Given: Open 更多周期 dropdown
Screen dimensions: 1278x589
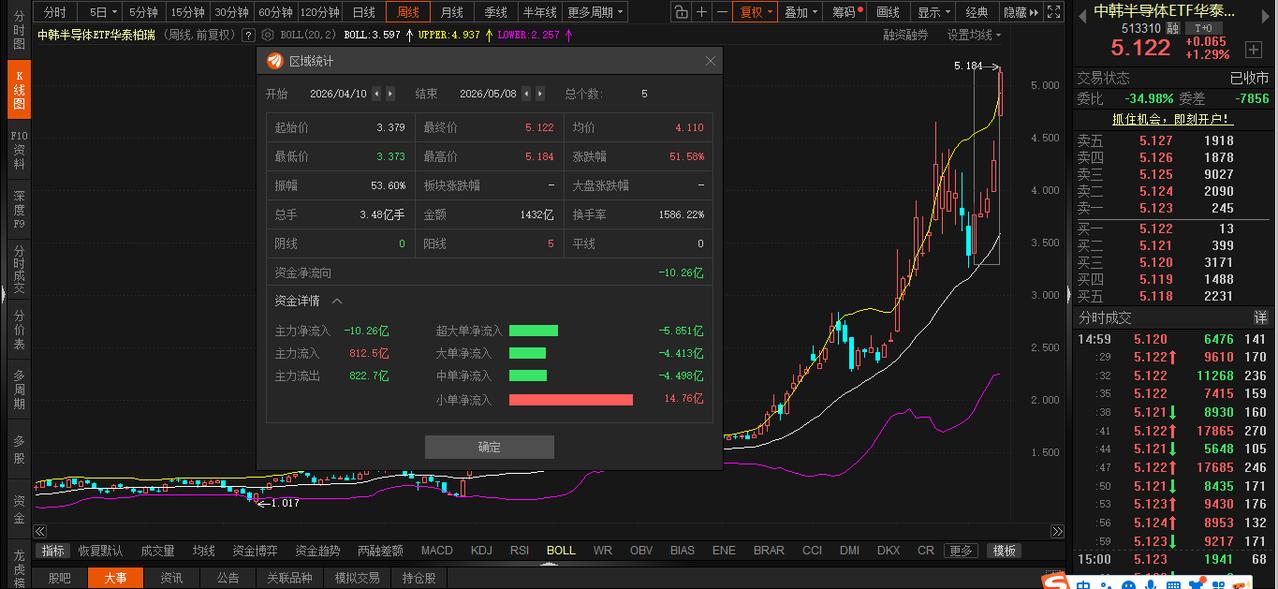Looking at the screenshot, I should tap(595, 12).
